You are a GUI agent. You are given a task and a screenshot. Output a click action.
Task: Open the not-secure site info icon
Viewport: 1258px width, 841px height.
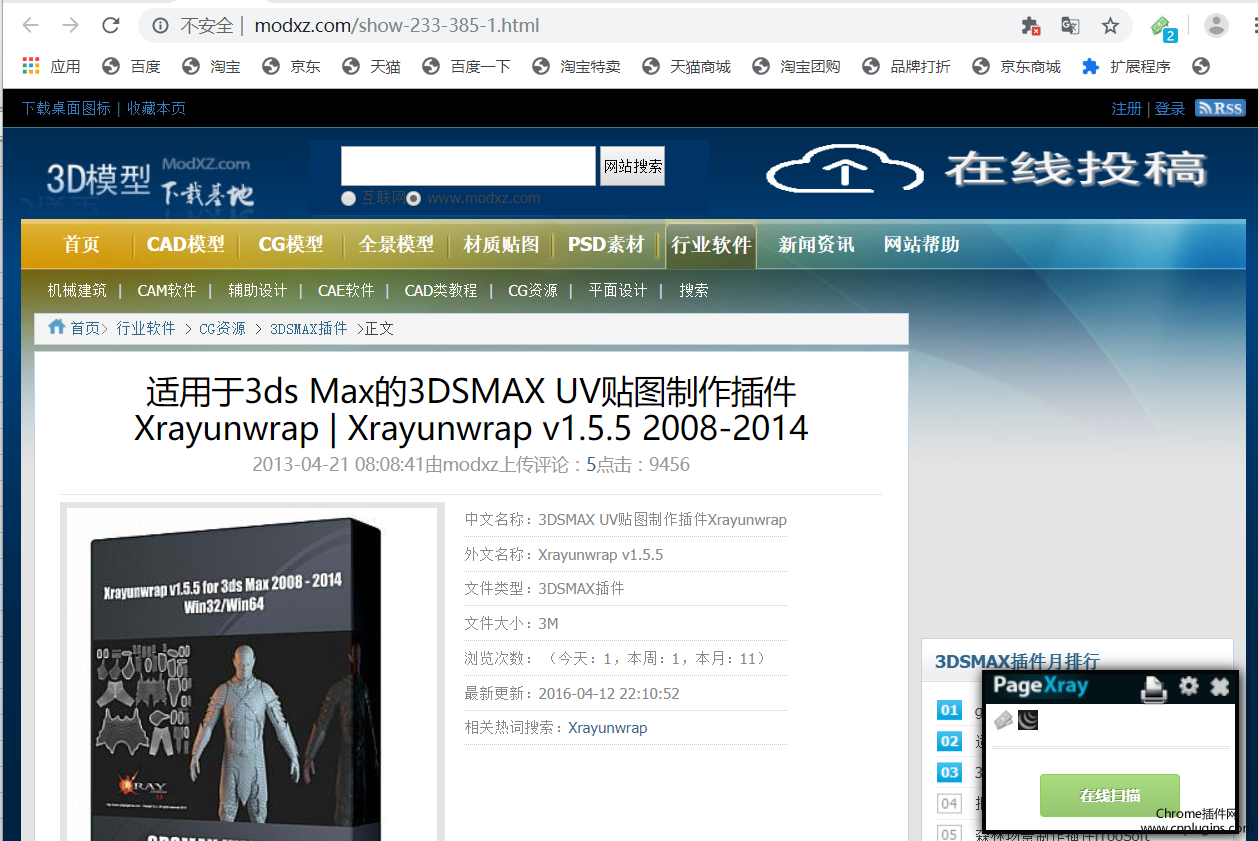point(160,26)
